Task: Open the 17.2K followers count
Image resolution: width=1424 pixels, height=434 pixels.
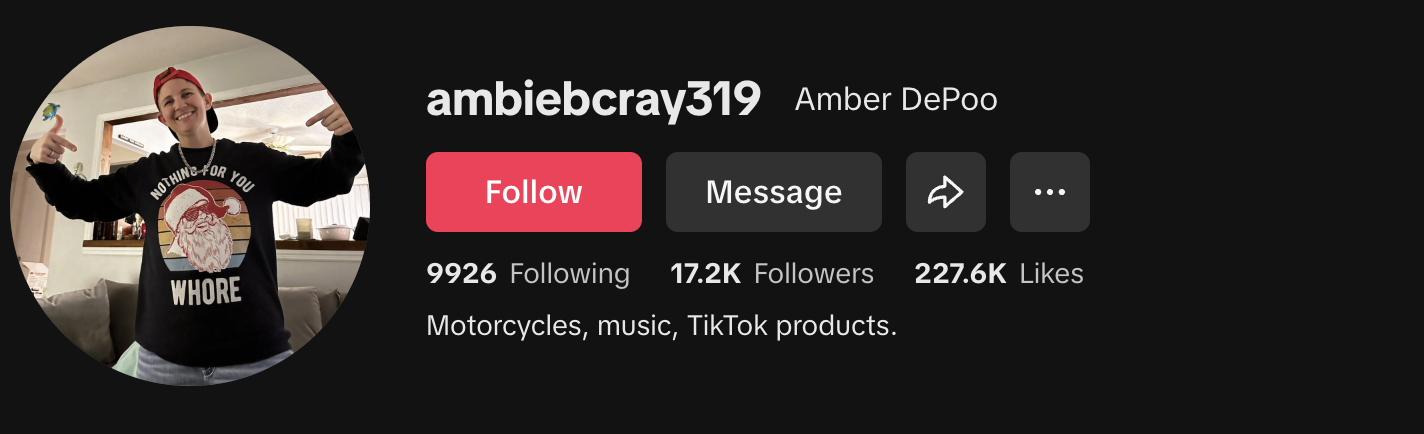Action: point(705,274)
